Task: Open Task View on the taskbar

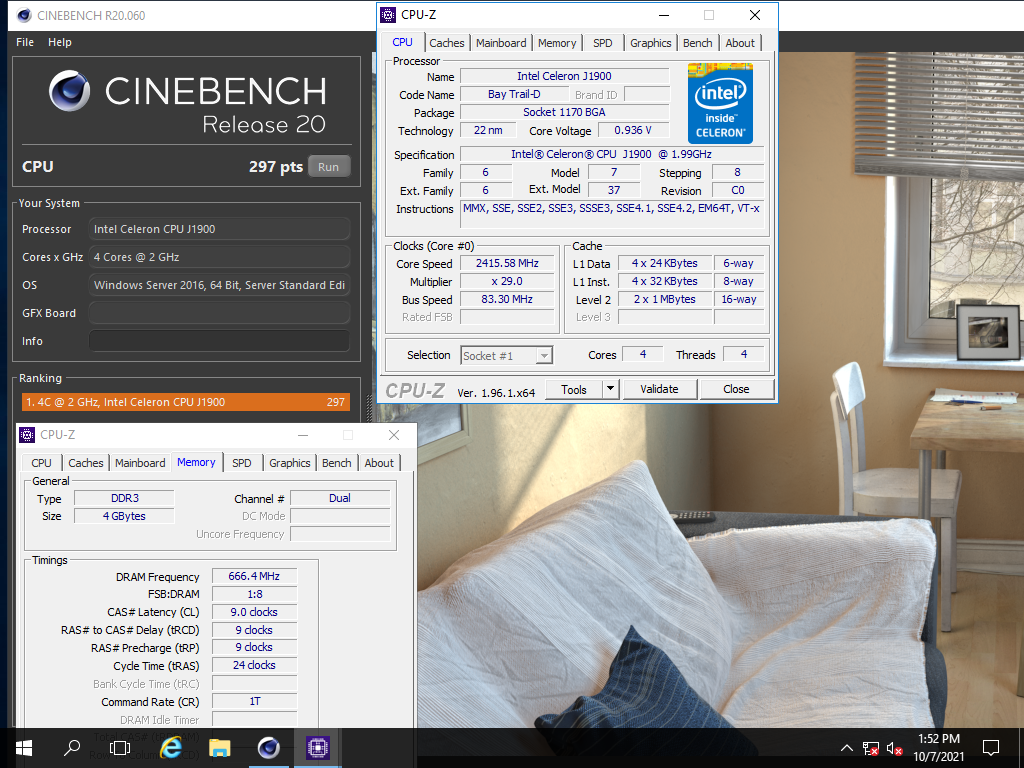Action: [120, 748]
